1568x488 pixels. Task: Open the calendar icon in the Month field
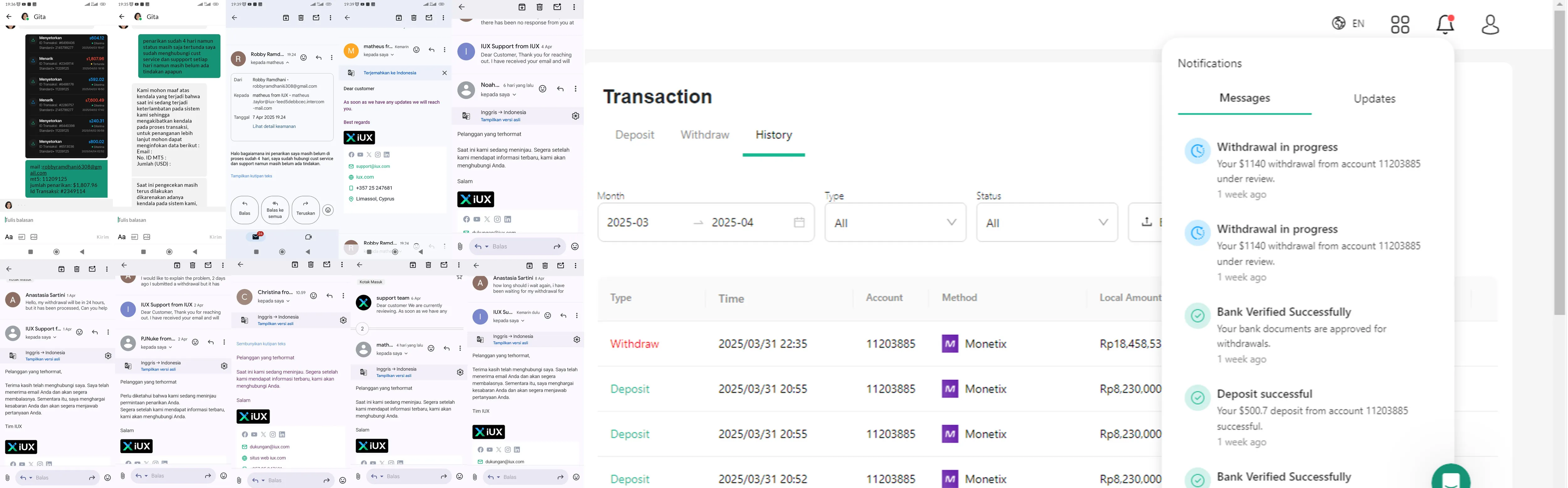click(799, 223)
